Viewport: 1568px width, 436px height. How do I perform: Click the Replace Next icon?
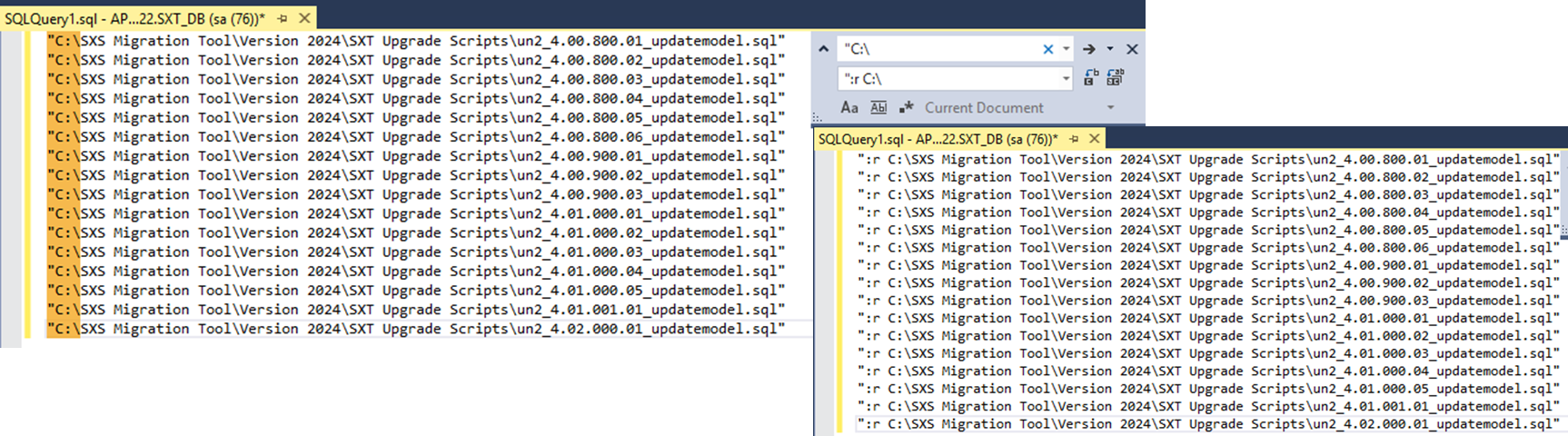(x=1091, y=78)
